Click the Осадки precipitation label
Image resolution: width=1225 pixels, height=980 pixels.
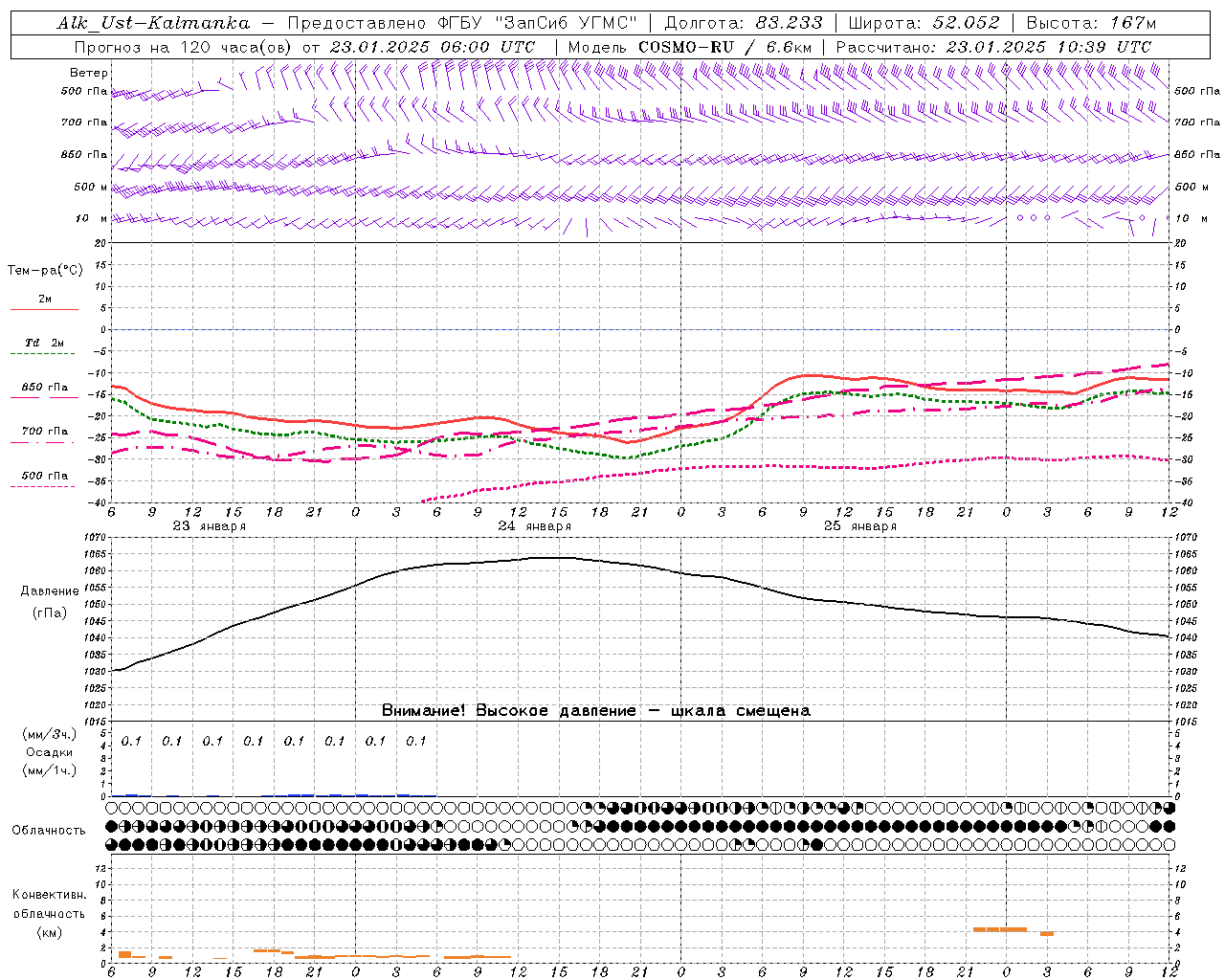pos(50,752)
